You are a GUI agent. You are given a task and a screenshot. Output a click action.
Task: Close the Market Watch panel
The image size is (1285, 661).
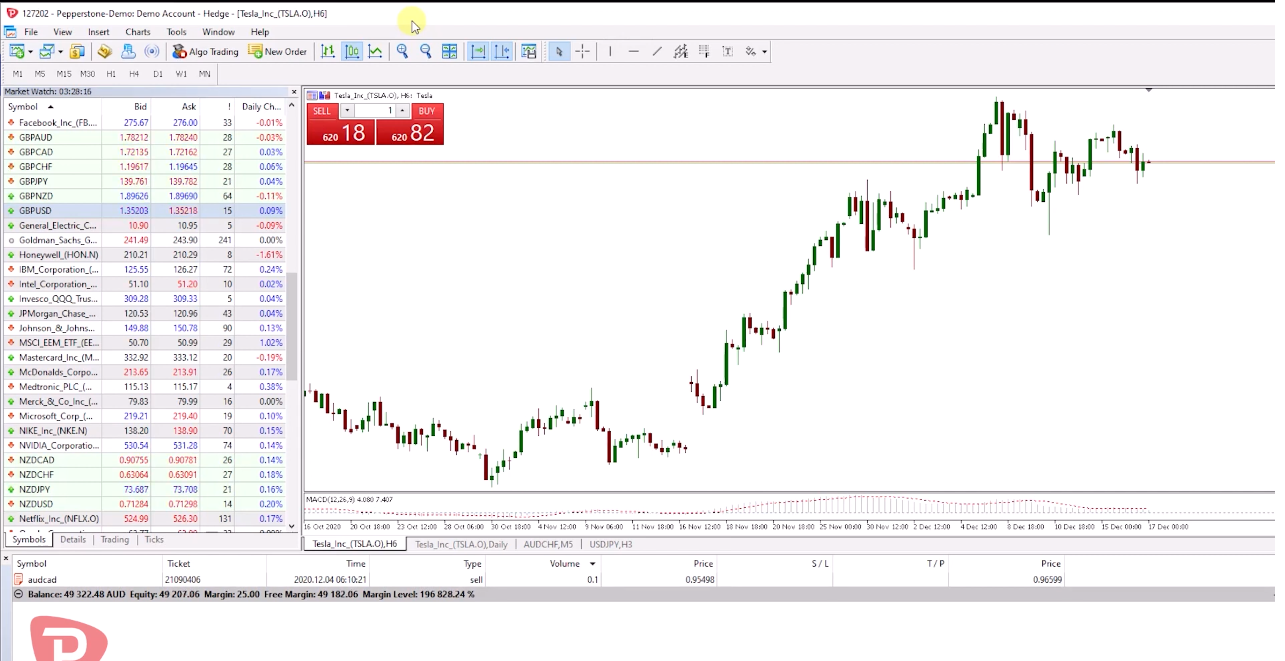click(293, 92)
